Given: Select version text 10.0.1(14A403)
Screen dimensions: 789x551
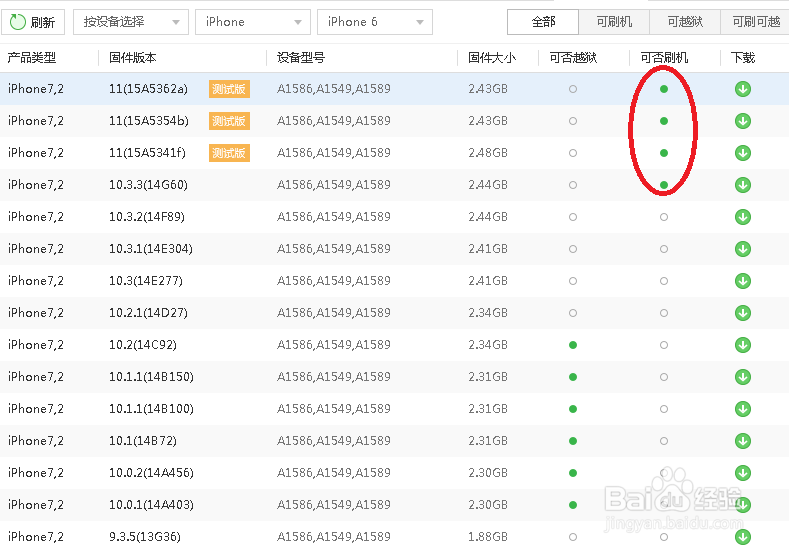Looking at the screenshot, I should pyautogui.click(x=151, y=505).
